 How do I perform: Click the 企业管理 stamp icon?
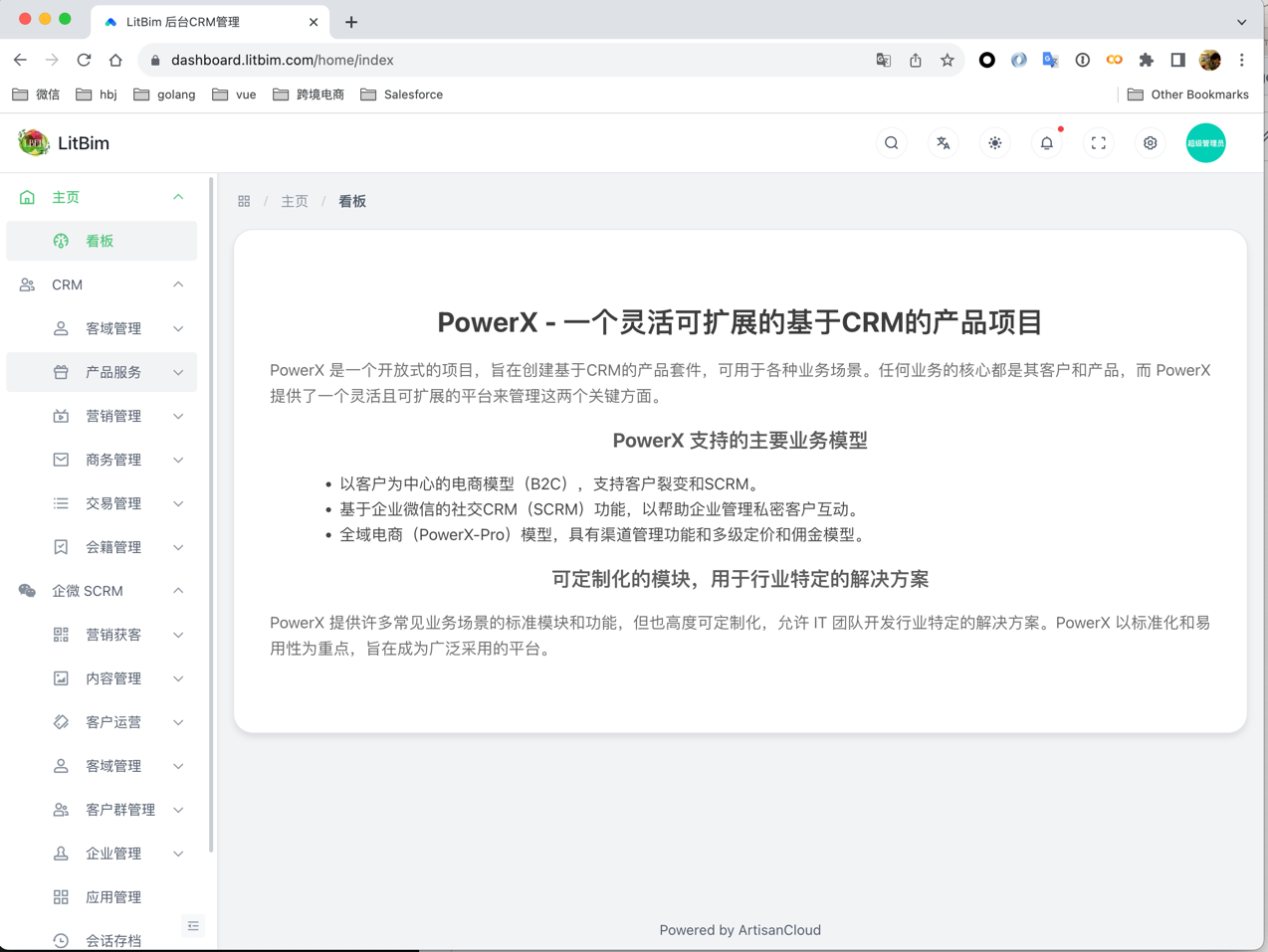tap(61, 854)
